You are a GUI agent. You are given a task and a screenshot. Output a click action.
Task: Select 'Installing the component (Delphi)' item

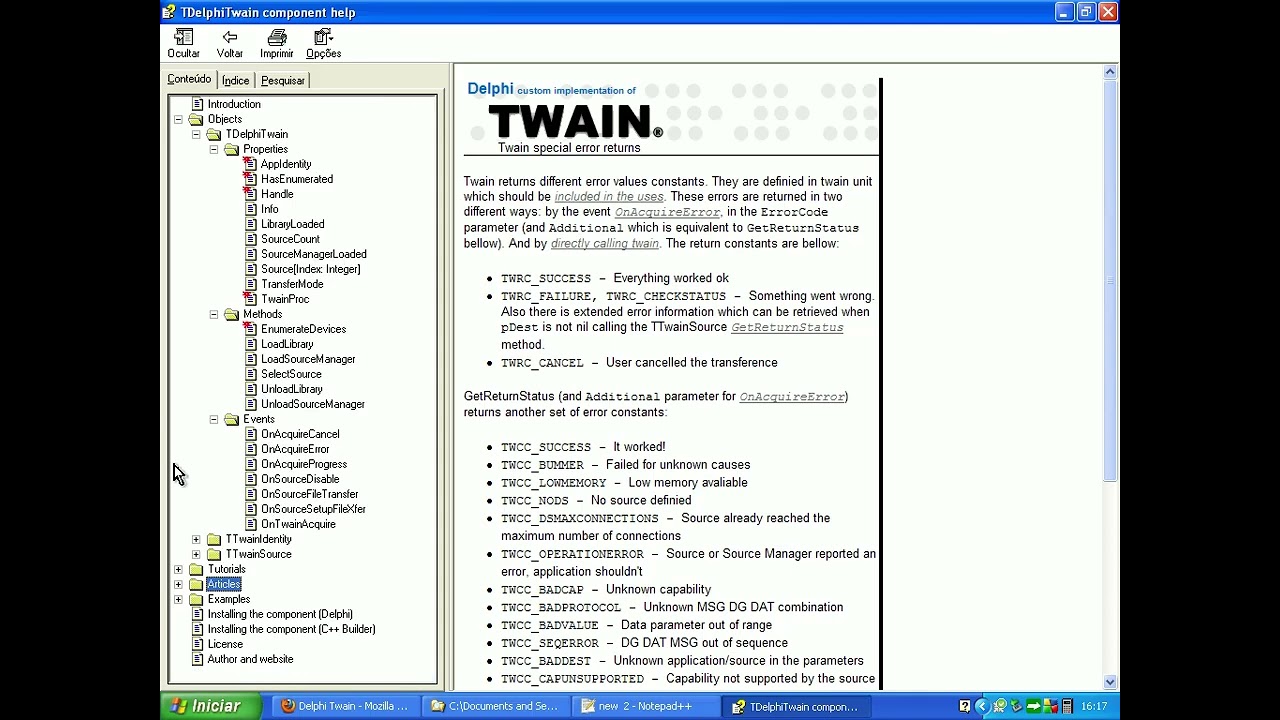pos(280,614)
